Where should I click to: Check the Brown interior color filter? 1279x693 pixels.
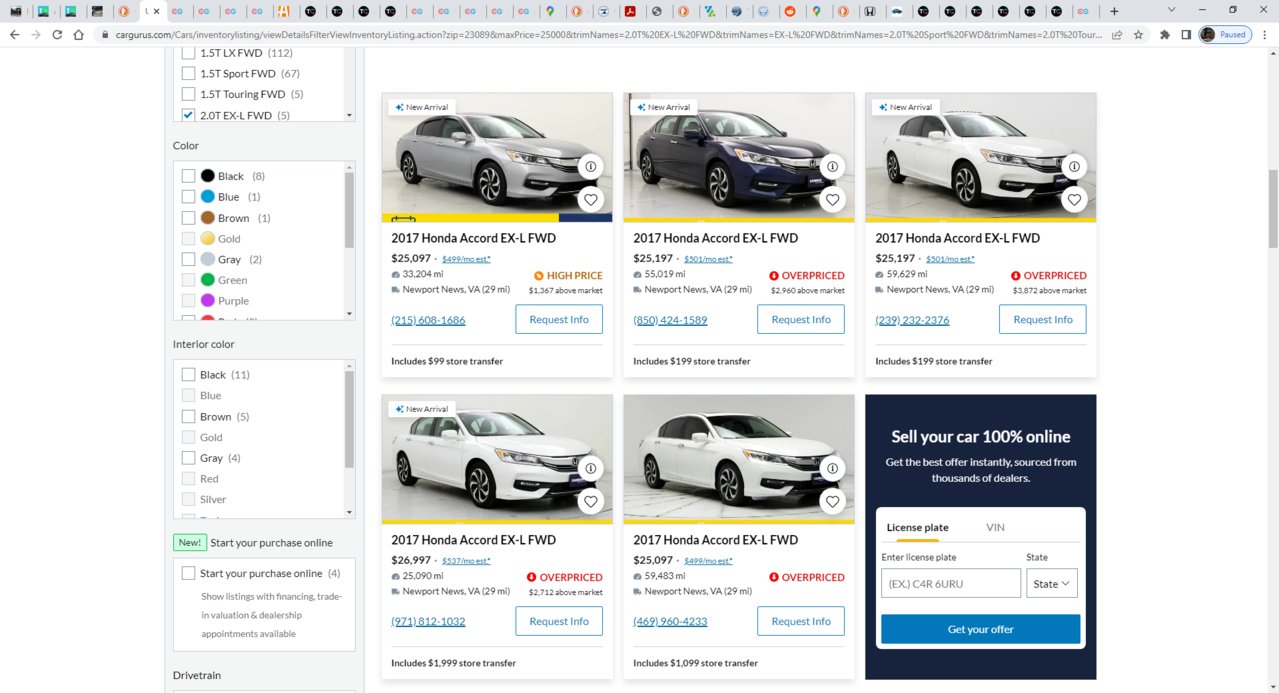tap(188, 416)
